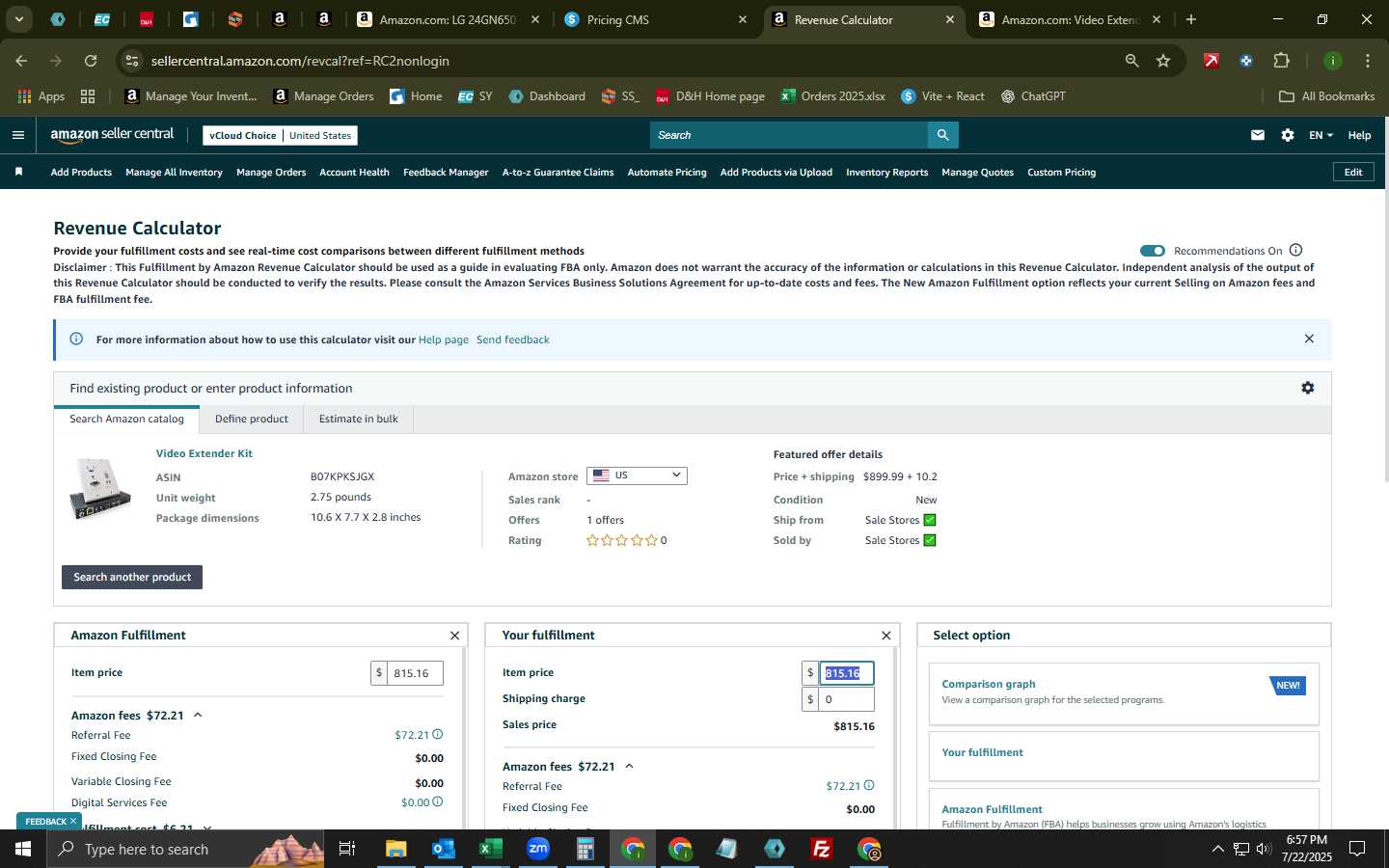The height and width of the screenshot is (868, 1389).
Task: Open File Explorer from the taskbar
Action: pyautogui.click(x=395, y=849)
